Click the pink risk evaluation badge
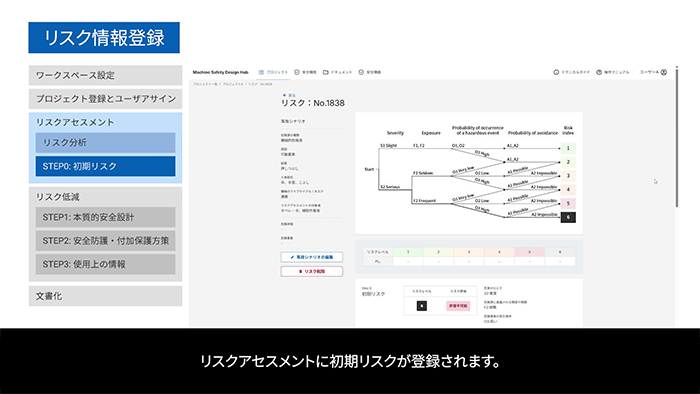Image resolution: width=700 pixels, height=394 pixels. point(458,306)
